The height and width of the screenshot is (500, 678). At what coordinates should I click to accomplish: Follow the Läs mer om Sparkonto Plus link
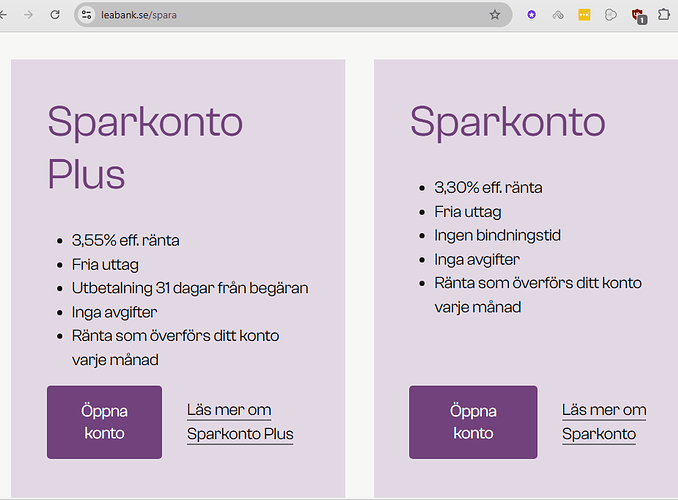240,422
